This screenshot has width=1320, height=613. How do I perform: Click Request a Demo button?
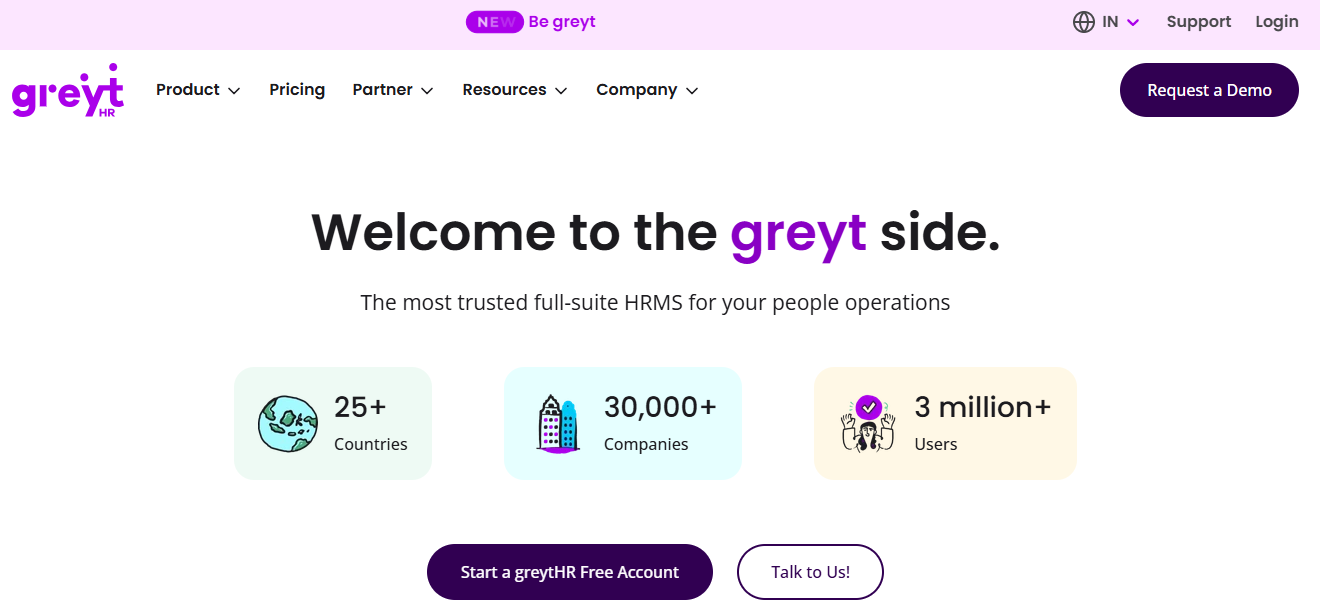click(1209, 90)
